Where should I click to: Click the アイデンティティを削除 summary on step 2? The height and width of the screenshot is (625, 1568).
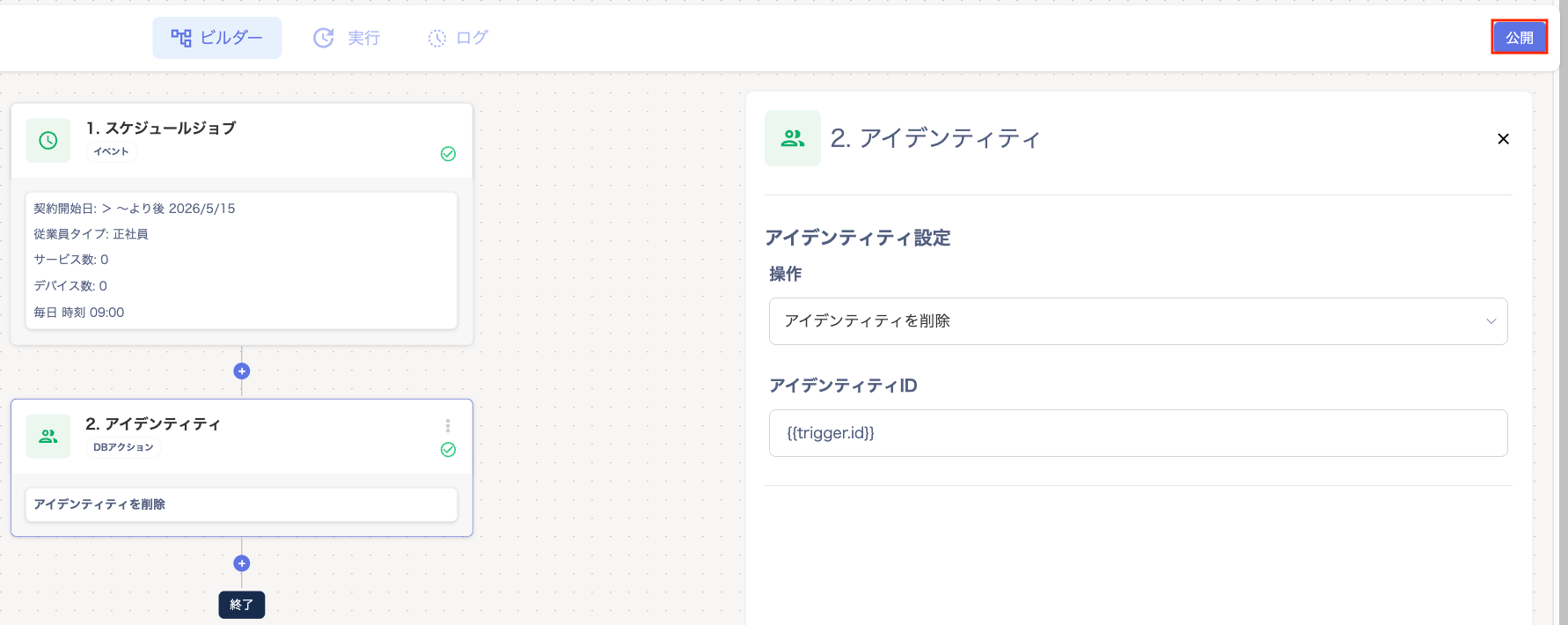point(241,504)
